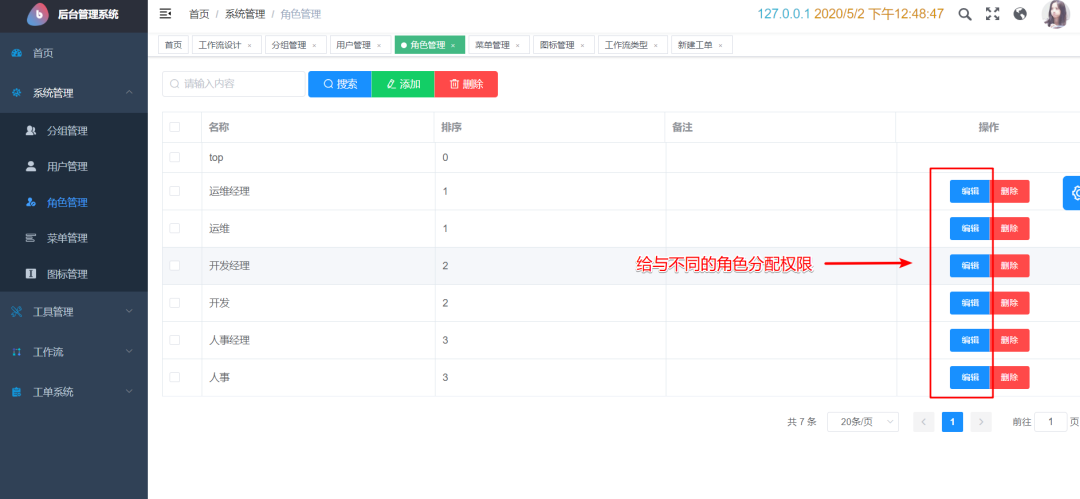This screenshot has height=499, width=1080.
Task: Close the 用户管理 tab
Action: [x=380, y=45]
